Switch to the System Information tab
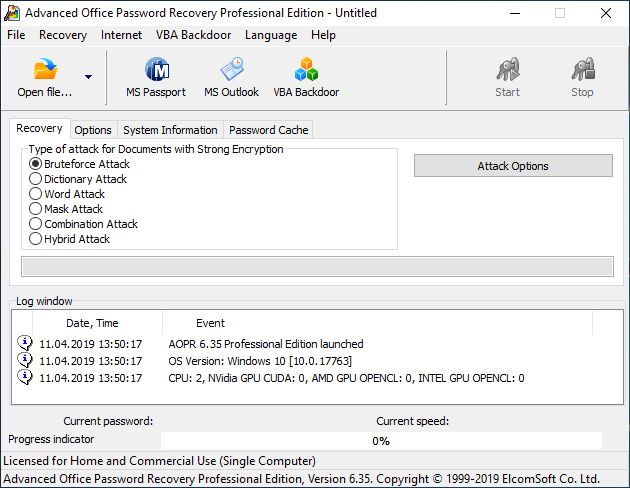This screenshot has height=488, width=630. (170, 130)
